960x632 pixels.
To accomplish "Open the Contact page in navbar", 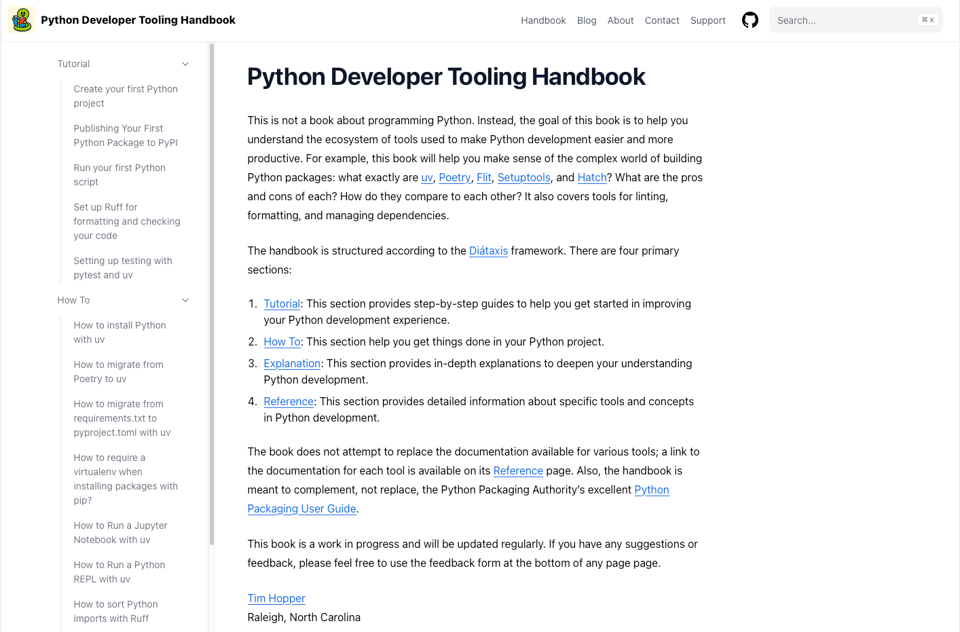I will [661, 20].
